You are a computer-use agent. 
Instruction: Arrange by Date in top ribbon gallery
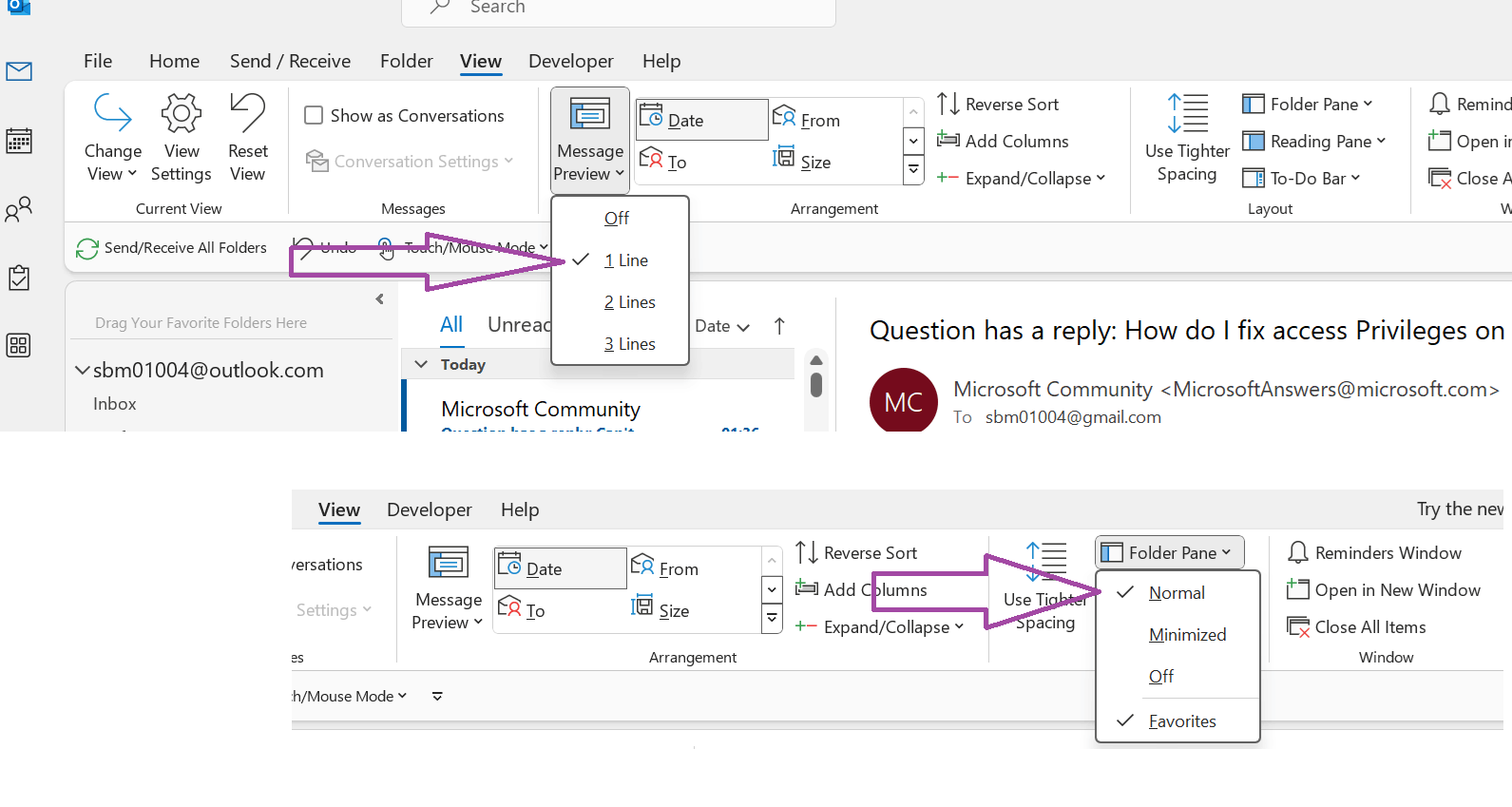click(x=701, y=120)
